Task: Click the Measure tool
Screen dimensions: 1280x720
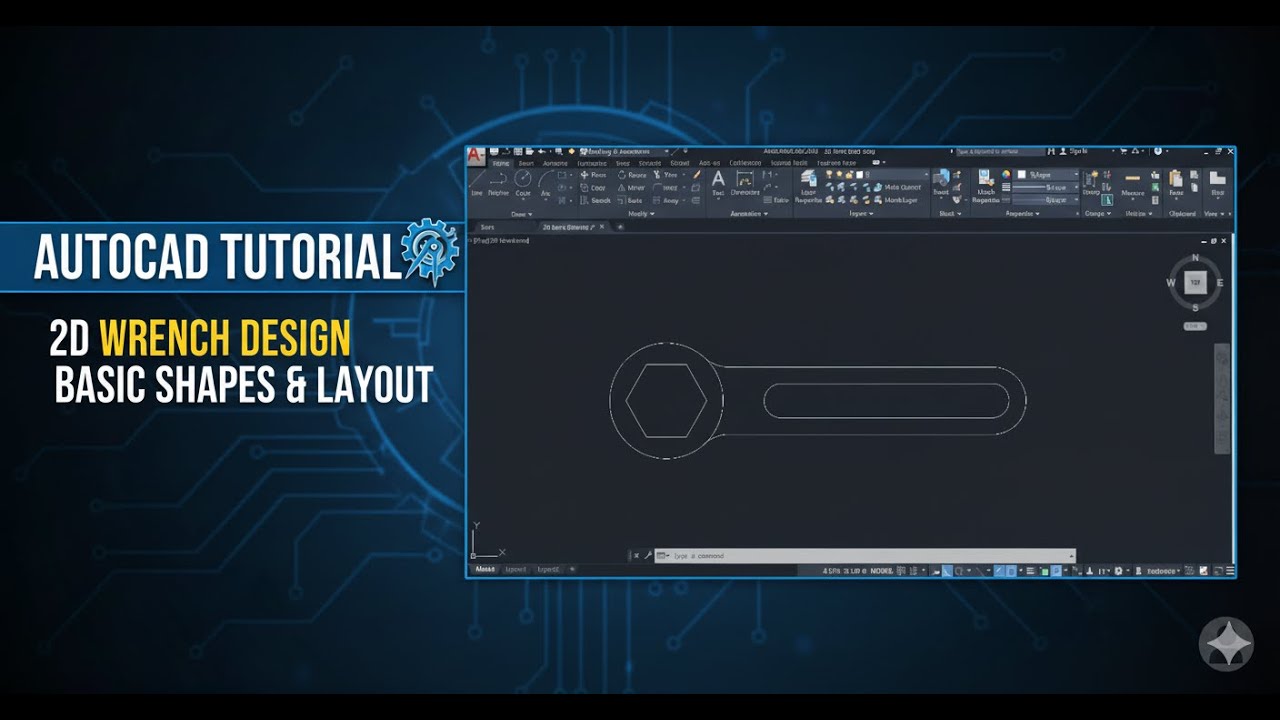Action: pyautogui.click(x=1133, y=182)
